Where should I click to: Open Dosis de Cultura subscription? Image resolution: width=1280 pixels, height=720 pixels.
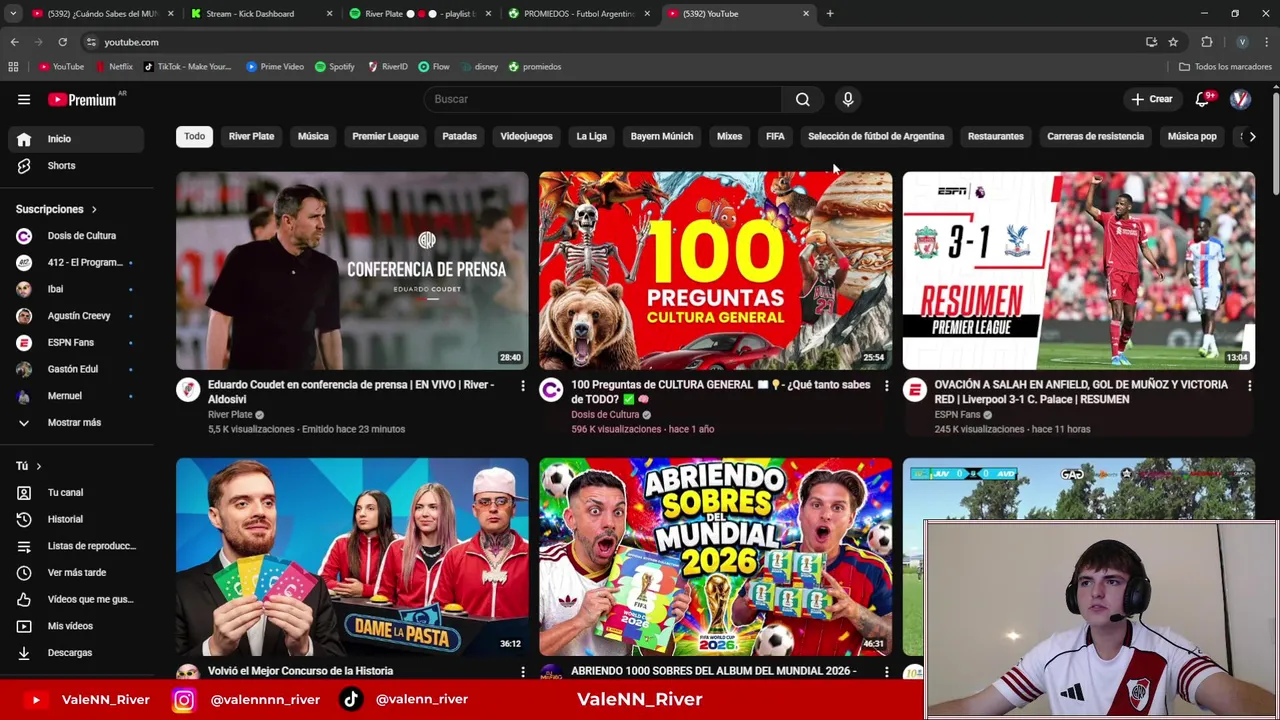tap(76, 236)
